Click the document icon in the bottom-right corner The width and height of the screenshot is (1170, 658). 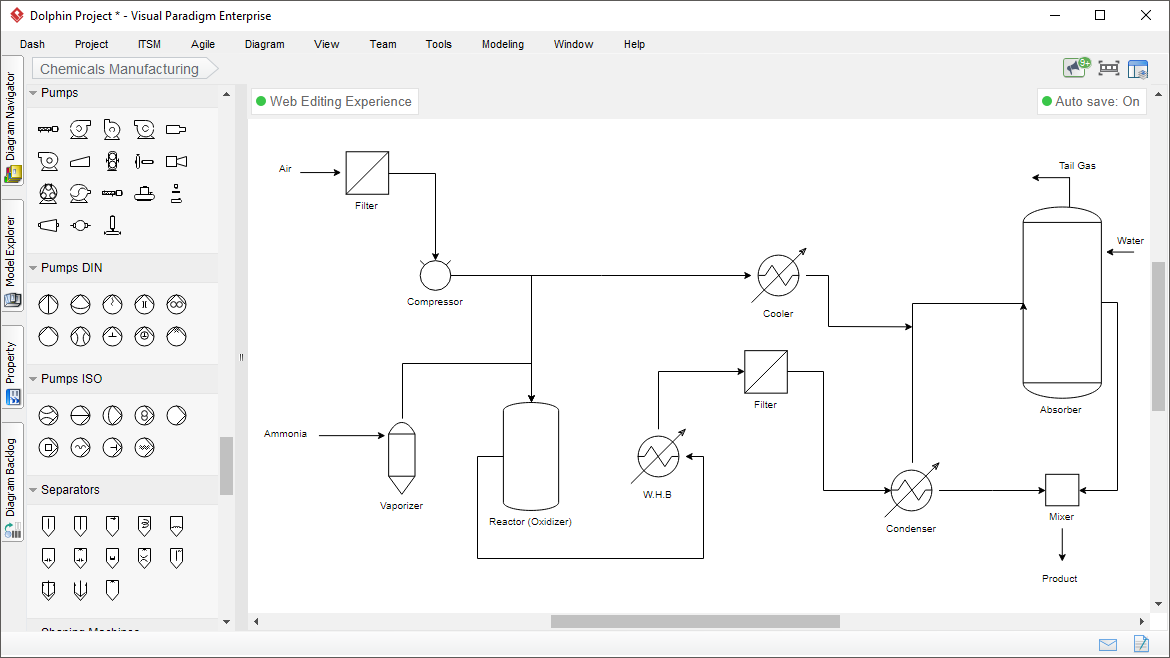click(1140, 644)
